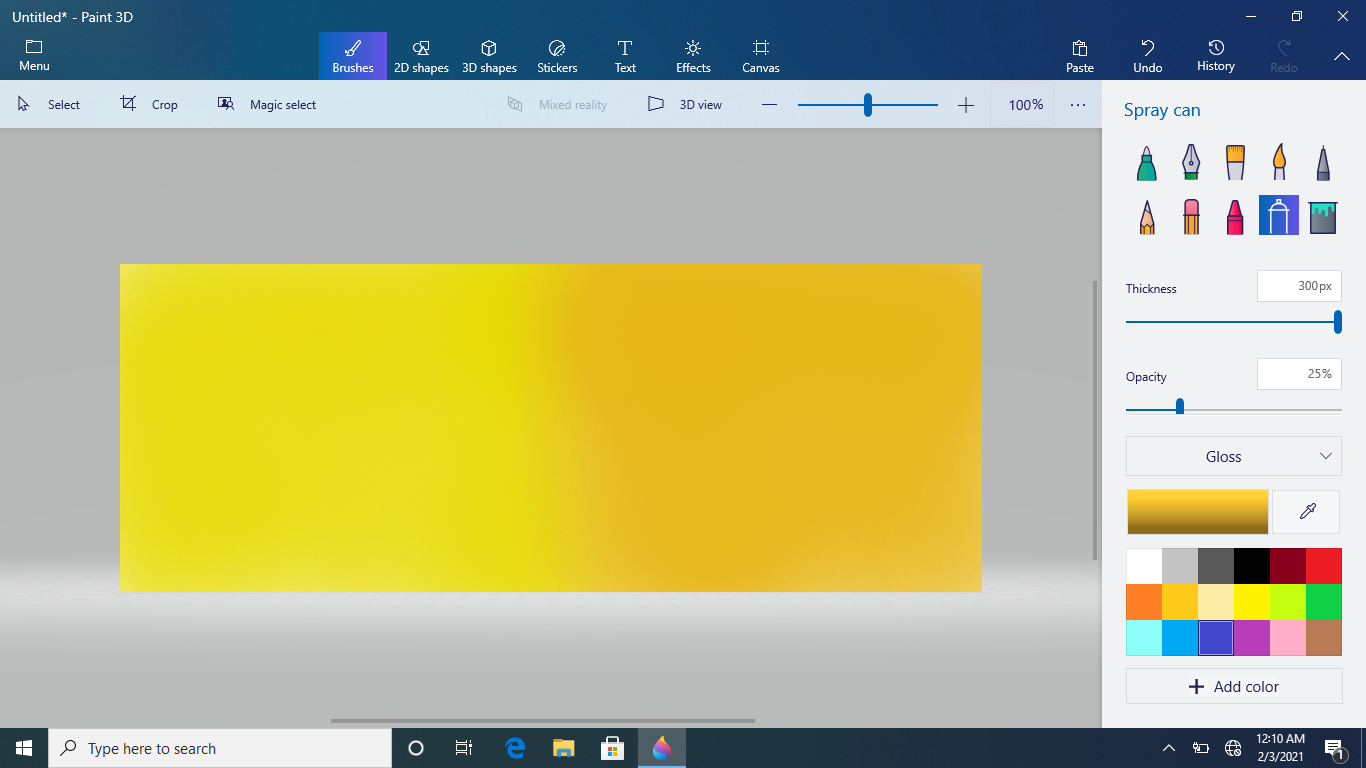Screen dimensions: 1366x768
Task: Switch to the Stickers tab
Action: [x=557, y=56]
